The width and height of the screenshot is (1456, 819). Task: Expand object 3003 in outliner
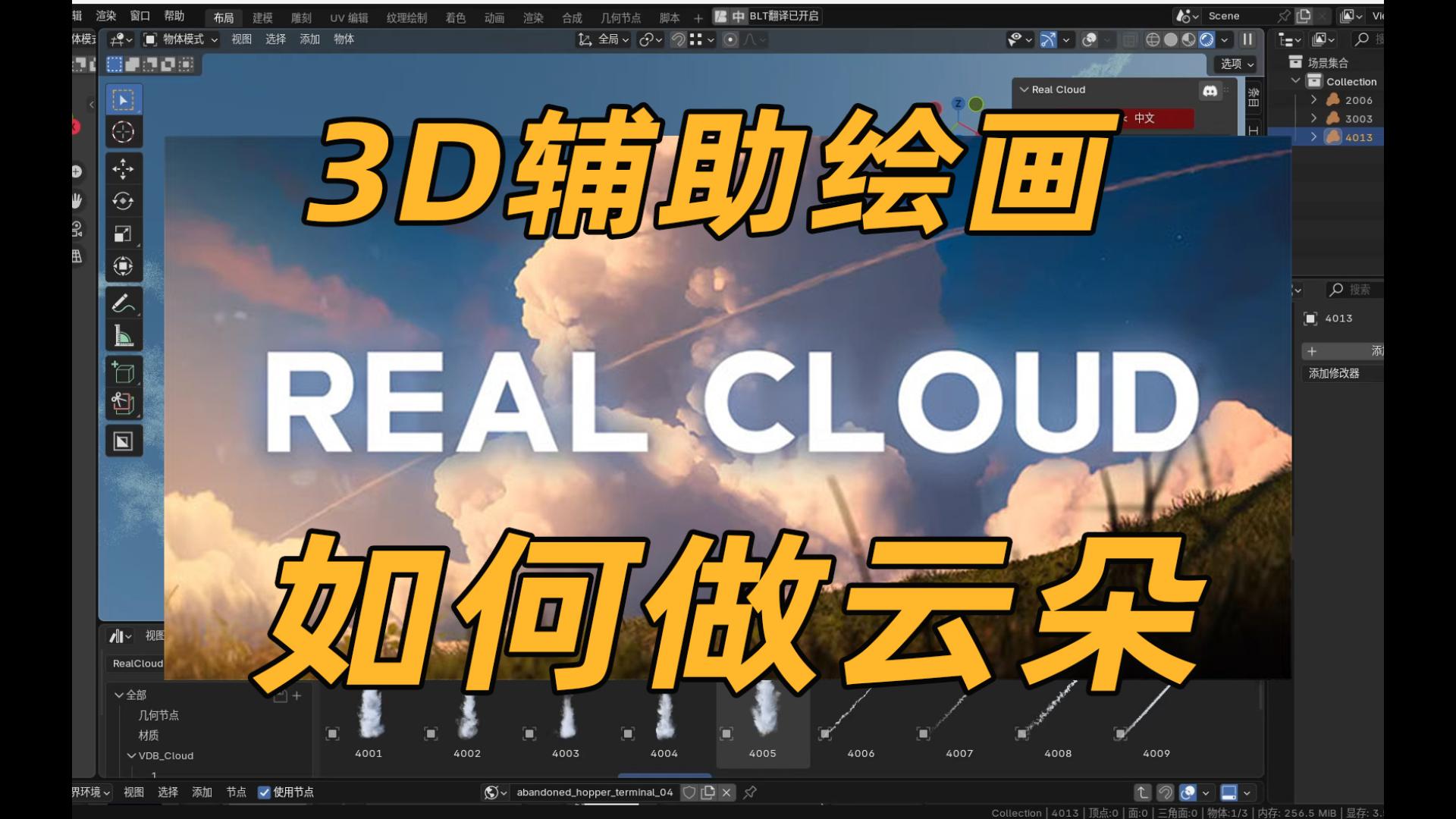pyautogui.click(x=1314, y=118)
